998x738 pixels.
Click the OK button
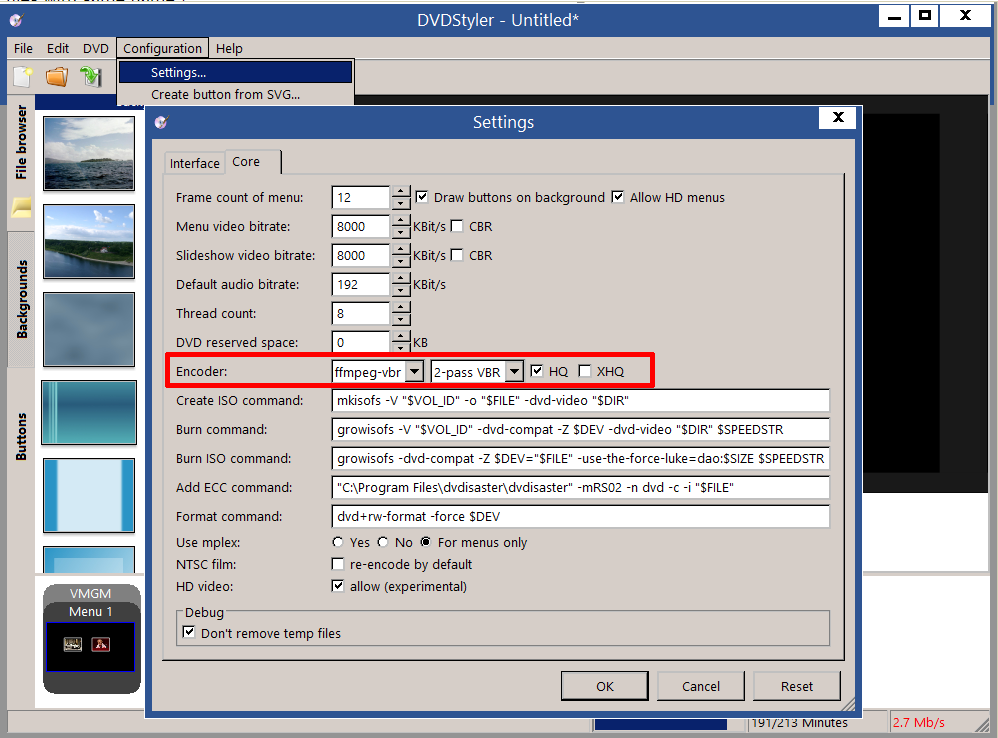click(605, 686)
